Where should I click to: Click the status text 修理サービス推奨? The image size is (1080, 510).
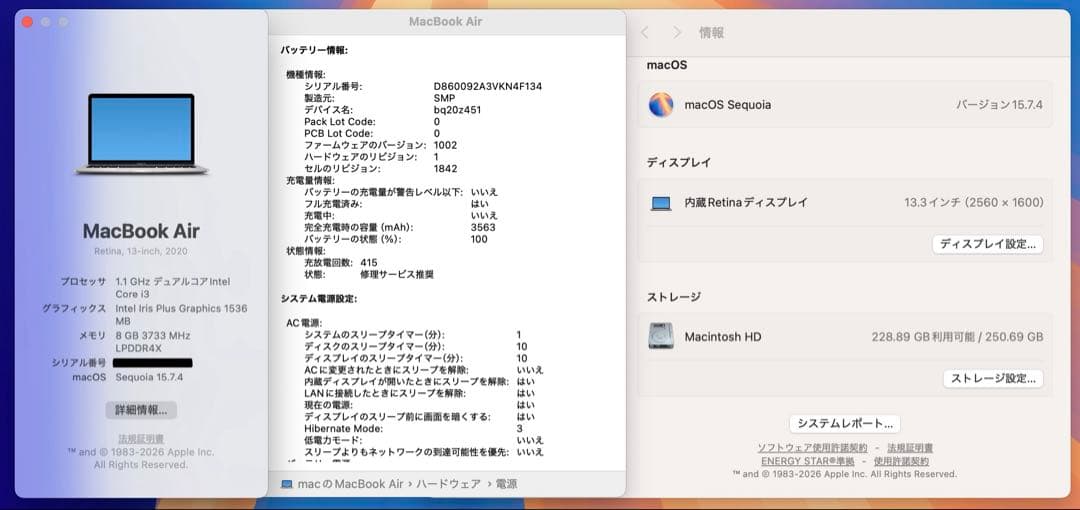(397, 274)
